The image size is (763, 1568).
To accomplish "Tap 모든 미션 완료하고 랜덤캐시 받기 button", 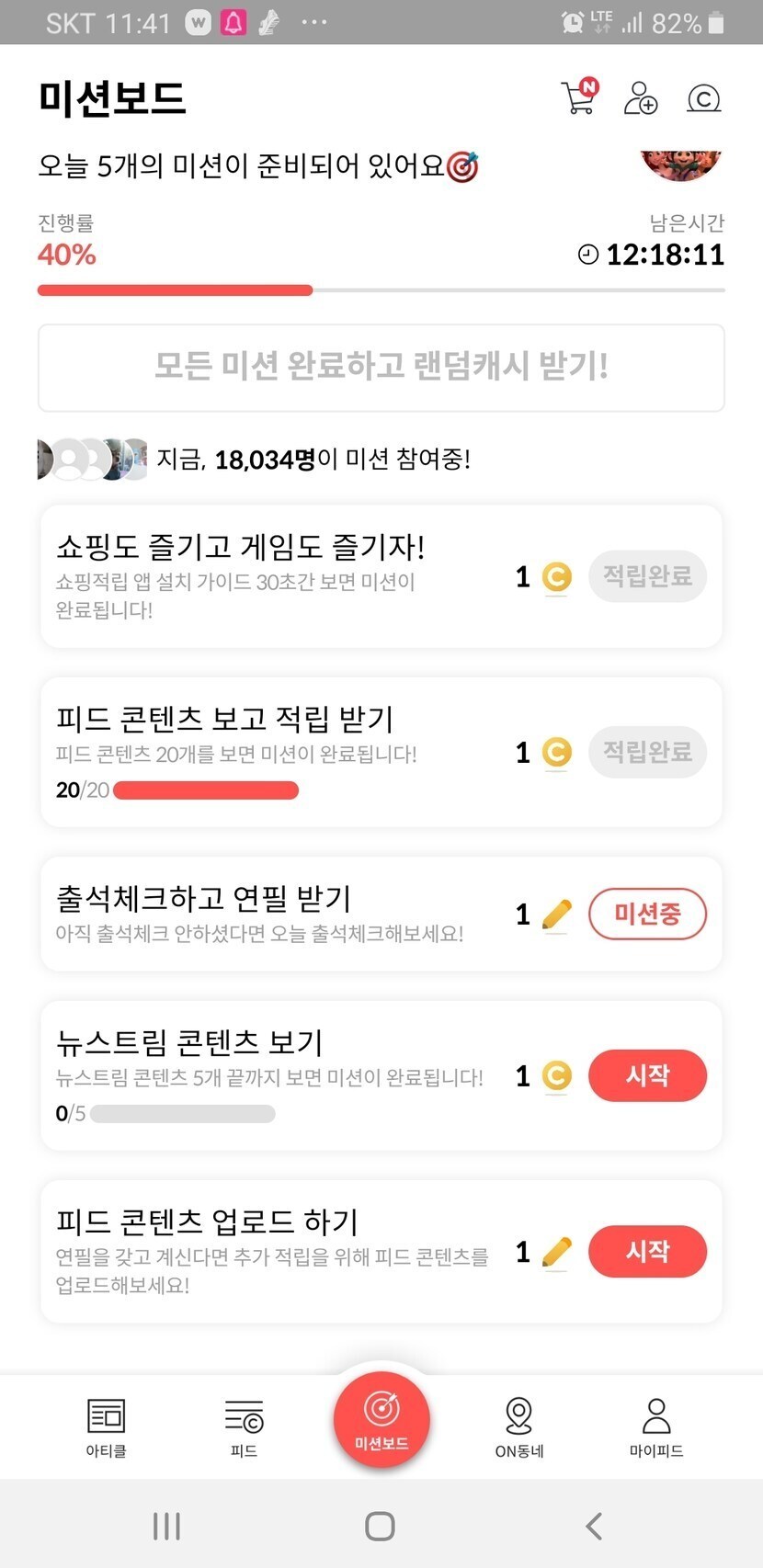I will pyautogui.click(x=381, y=367).
